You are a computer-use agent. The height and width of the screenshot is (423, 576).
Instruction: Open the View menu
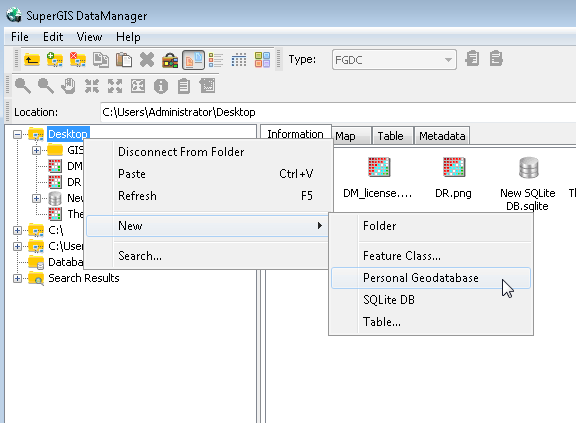click(89, 37)
